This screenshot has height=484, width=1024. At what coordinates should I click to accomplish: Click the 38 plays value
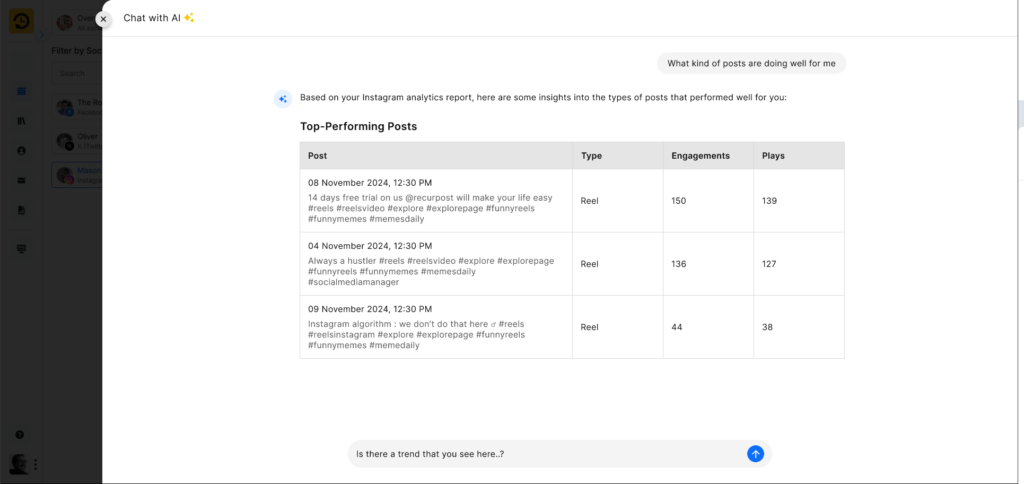point(767,327)
